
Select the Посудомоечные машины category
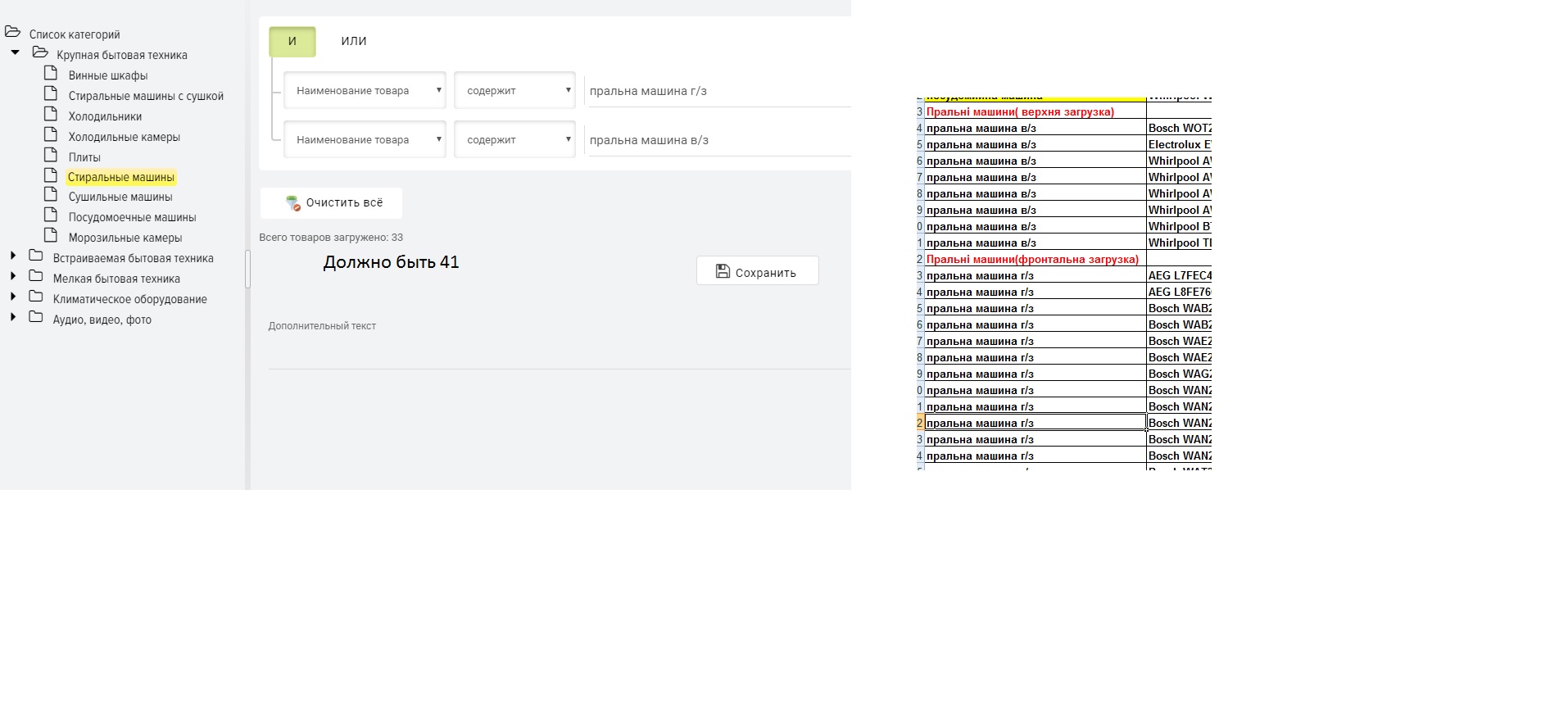[x=132, y=217]
